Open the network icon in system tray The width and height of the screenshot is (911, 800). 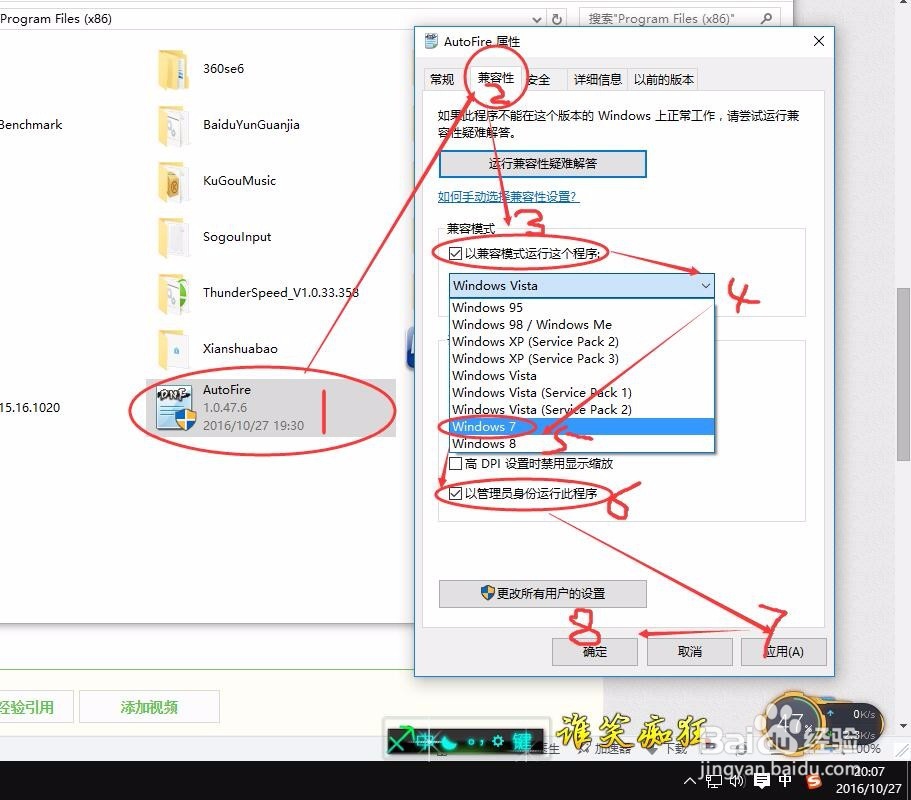tap(714, 781)
